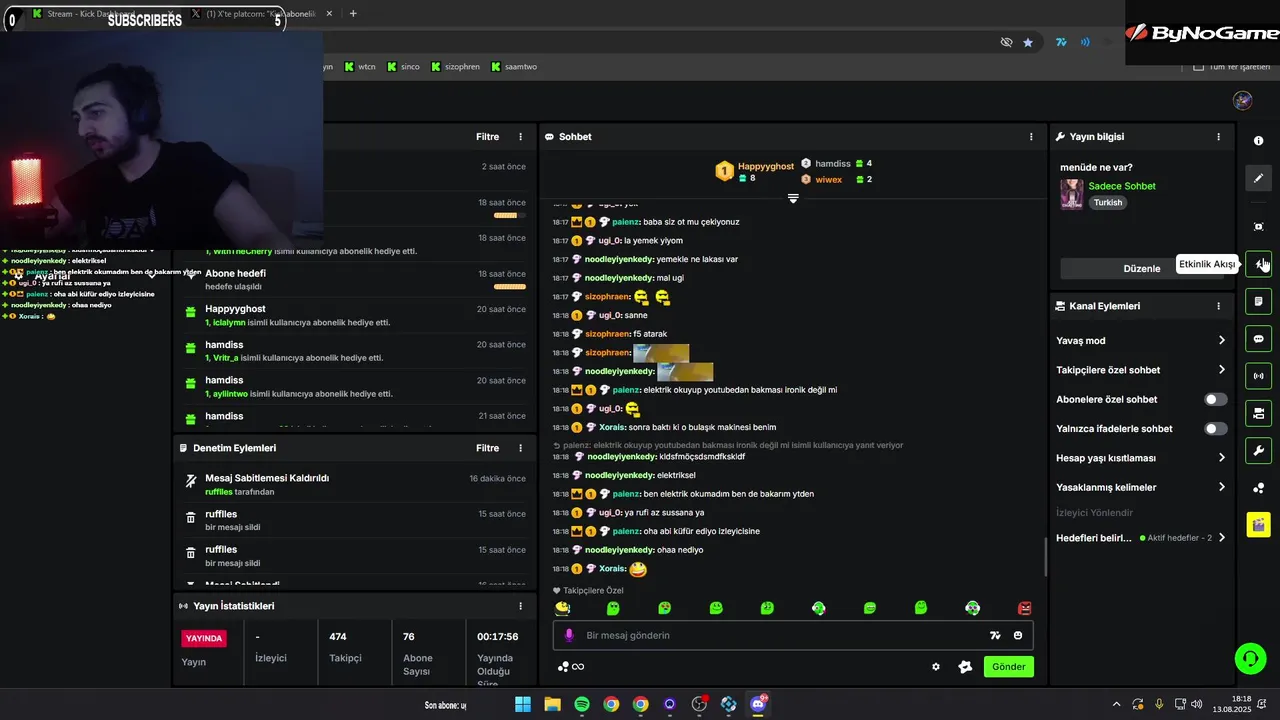Open Filtre in Denetim Eylemleri panel
This screenshot has height=720, width=1280.
pyautogui.click(x=487, y=448)
